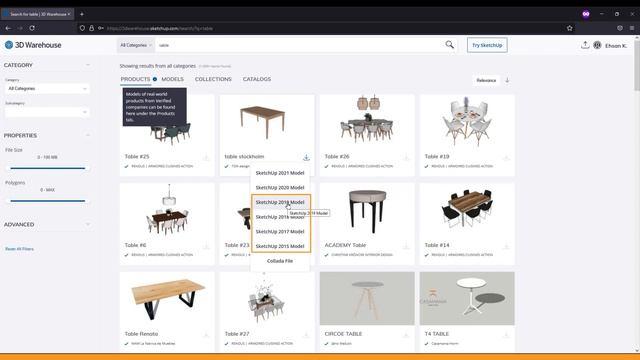Viewport: 640px width, 360px height.
Task: Click download icon on table stockholm
Action: [306, 157]
